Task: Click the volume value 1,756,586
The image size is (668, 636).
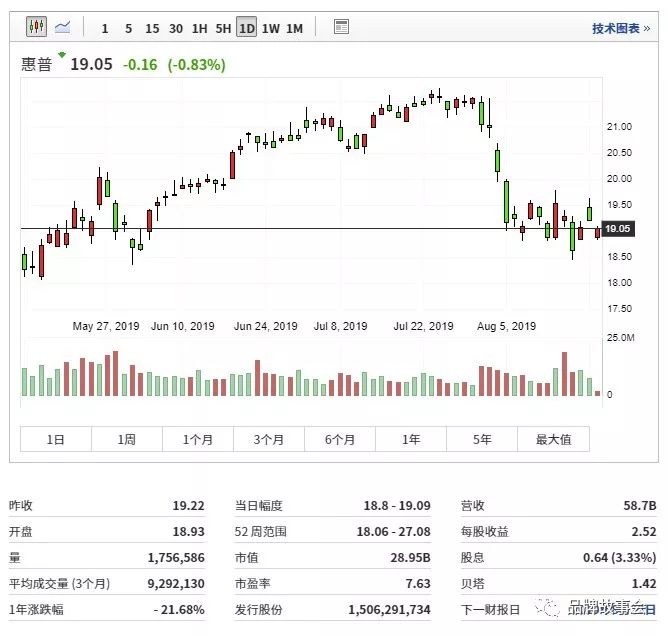Action: [x=176, y=558]
